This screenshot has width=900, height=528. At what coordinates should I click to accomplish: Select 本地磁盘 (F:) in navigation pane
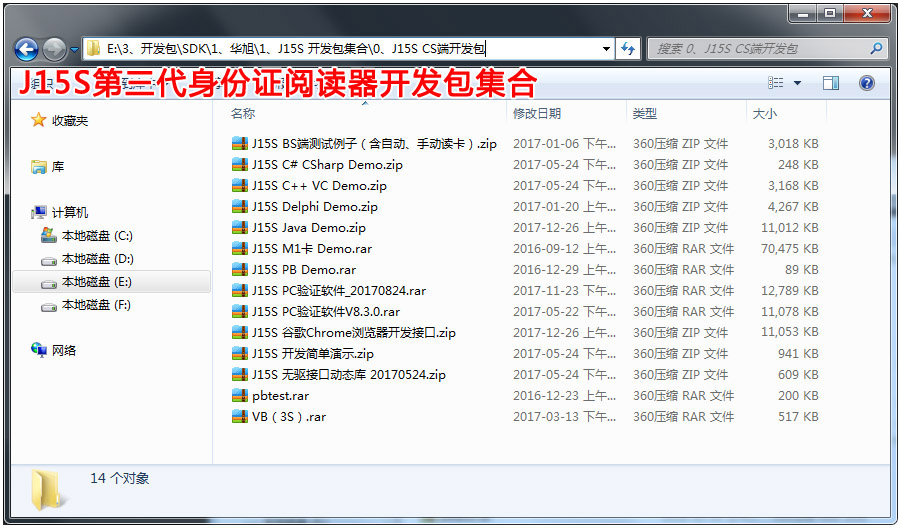96,305
